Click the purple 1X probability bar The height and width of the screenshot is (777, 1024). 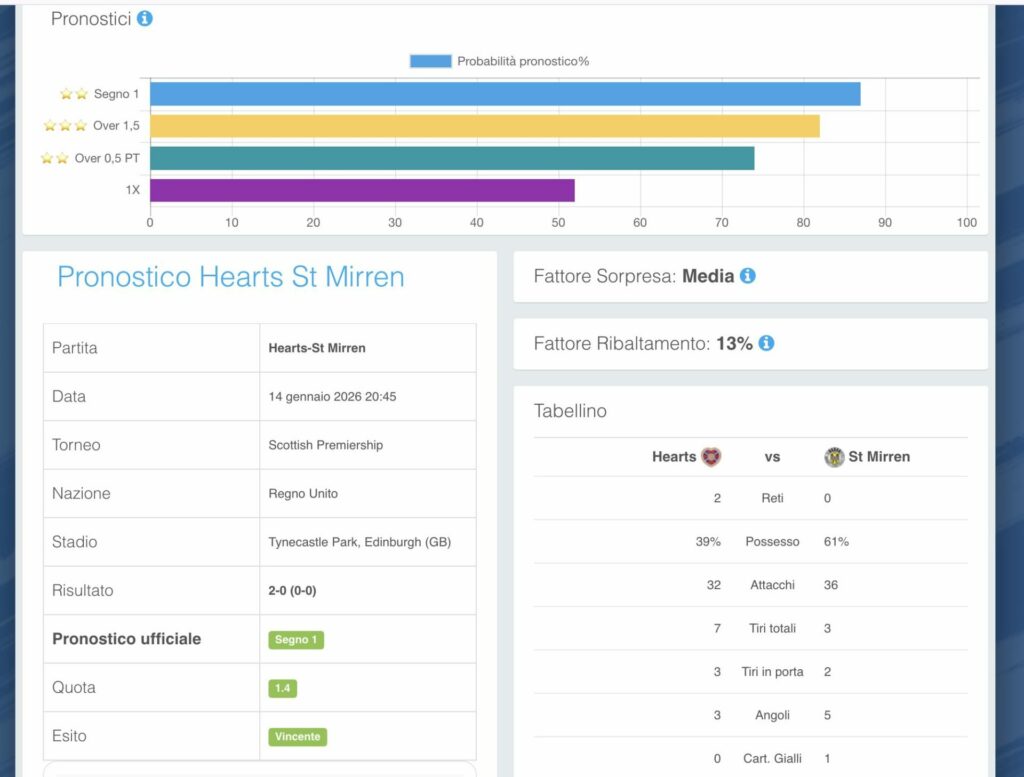click(362, 190)
